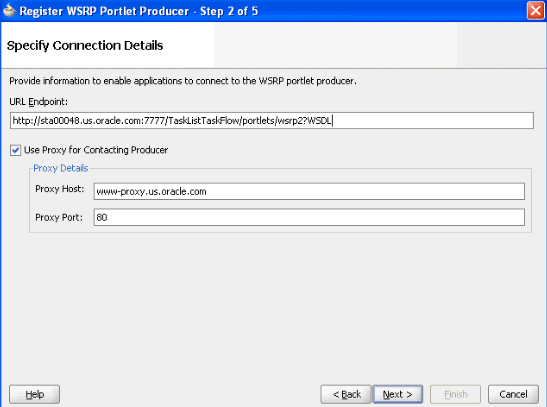Image resolution: width=547 pixels, height=407 pixels.
Task: Go back with the Back button
Action: 346,394
